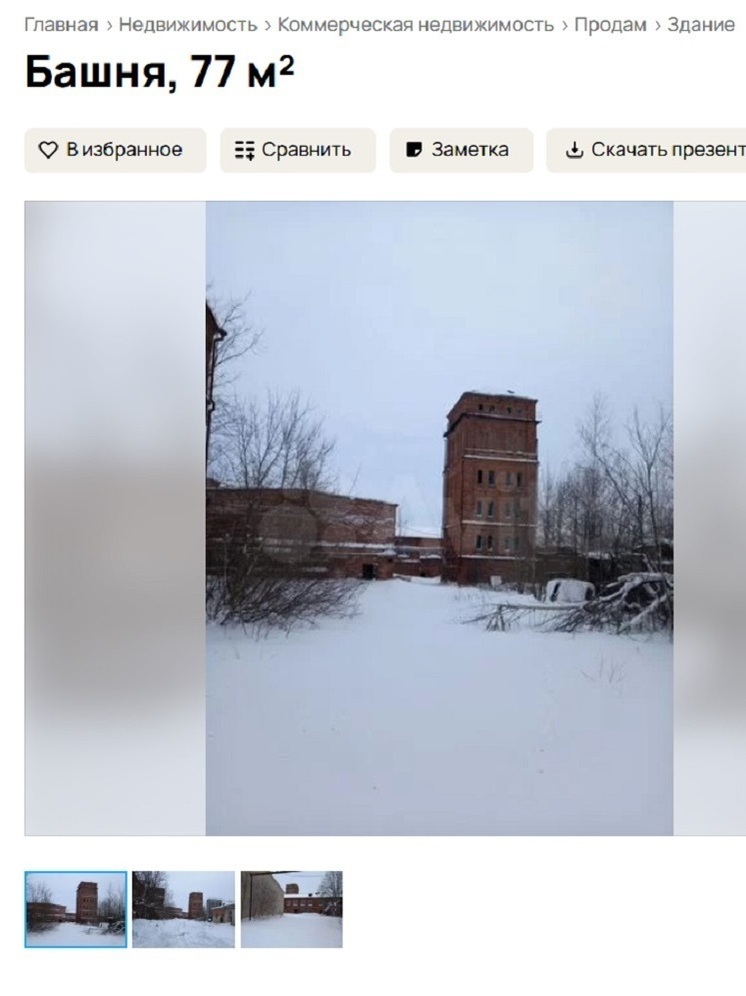Viewport: 746px width, 996px height.
Task: Click the note sticker icon
Action: click(x=414, y=150)
